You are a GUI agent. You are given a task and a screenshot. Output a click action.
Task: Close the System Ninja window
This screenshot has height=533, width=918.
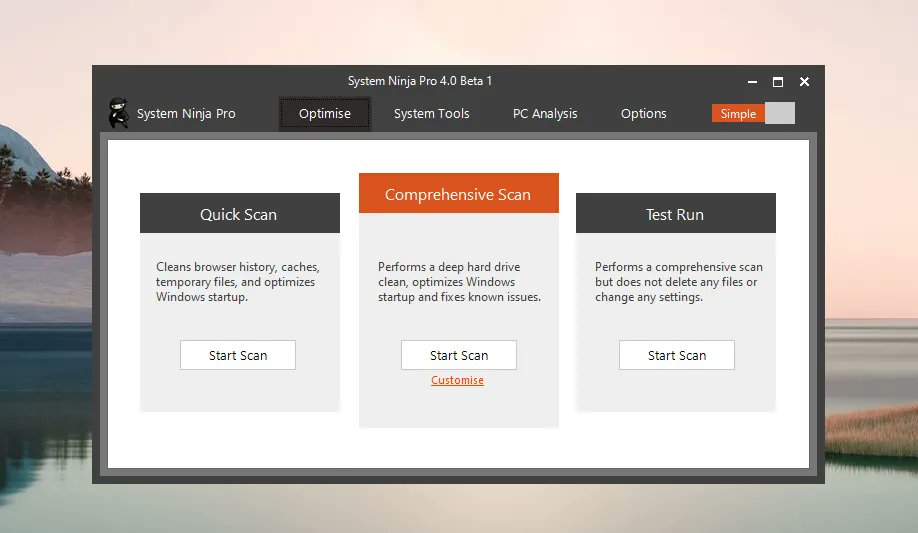[x=804, y=82]
